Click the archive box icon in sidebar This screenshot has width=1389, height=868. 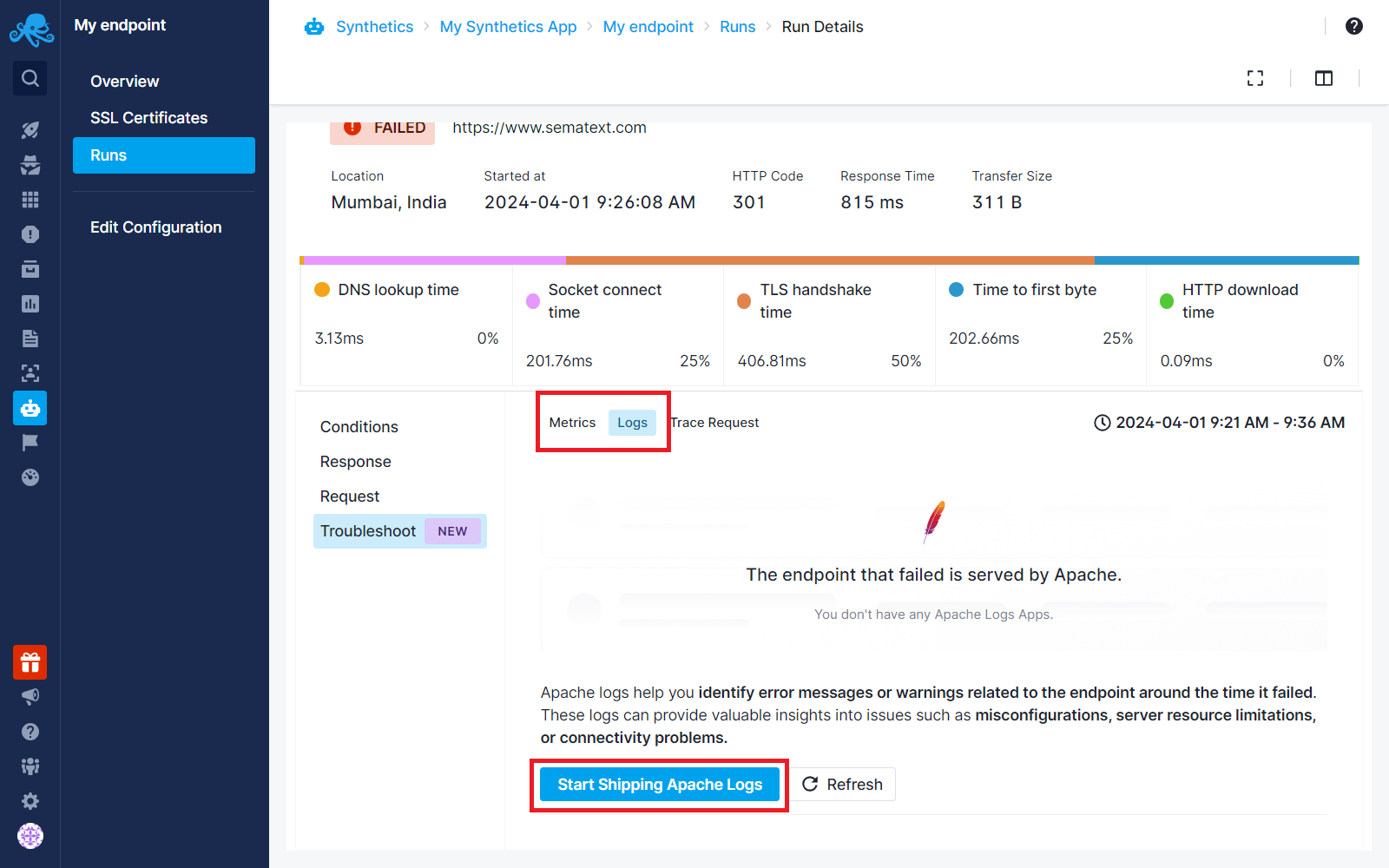click(30, 269)
